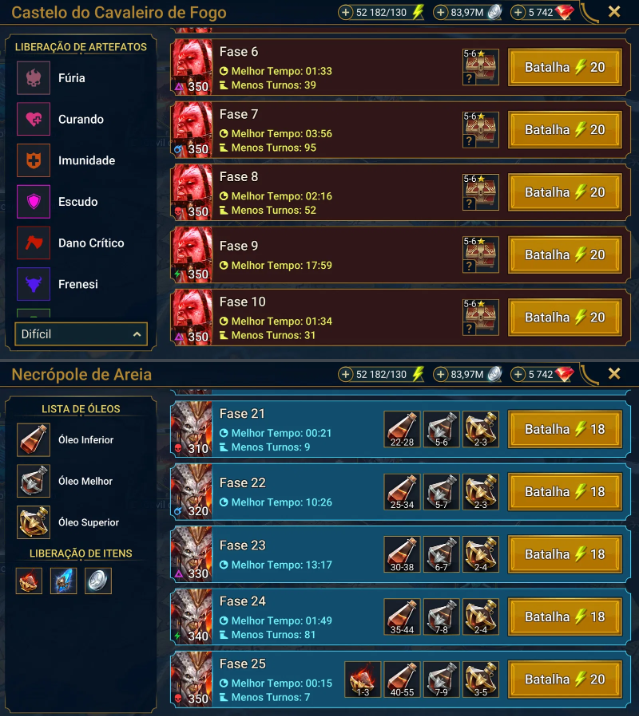Screen dimensions: 639x716
Task: Click the Fase 25 red gem reward
Action: click(x=362, y=679)
